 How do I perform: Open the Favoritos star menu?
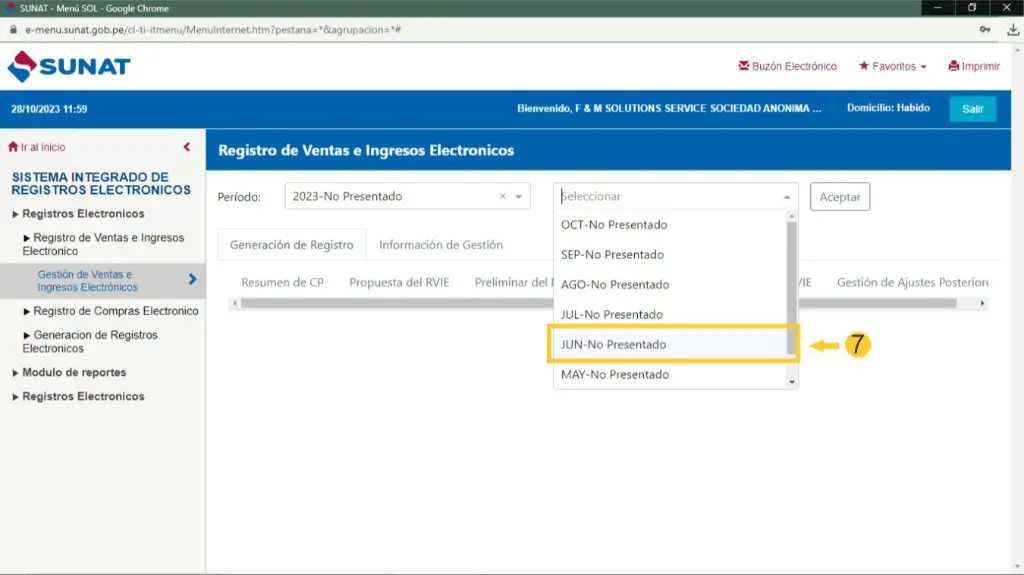pos(864,66)
